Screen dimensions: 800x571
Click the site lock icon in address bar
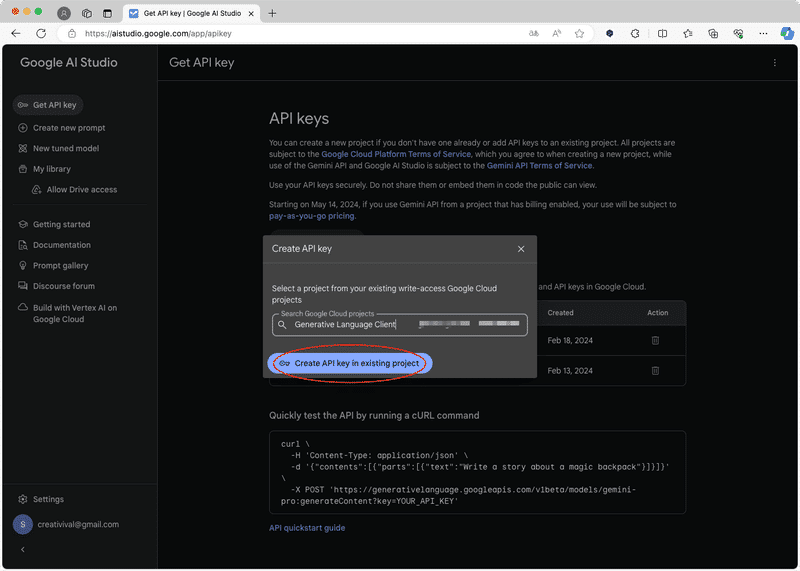(x=72, y=34)
